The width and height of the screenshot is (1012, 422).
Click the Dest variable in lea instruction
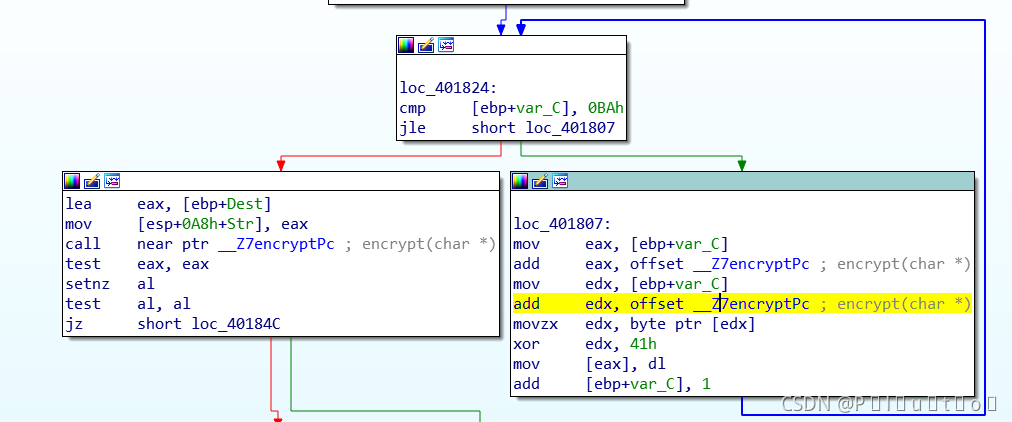(x=245, y=205)
